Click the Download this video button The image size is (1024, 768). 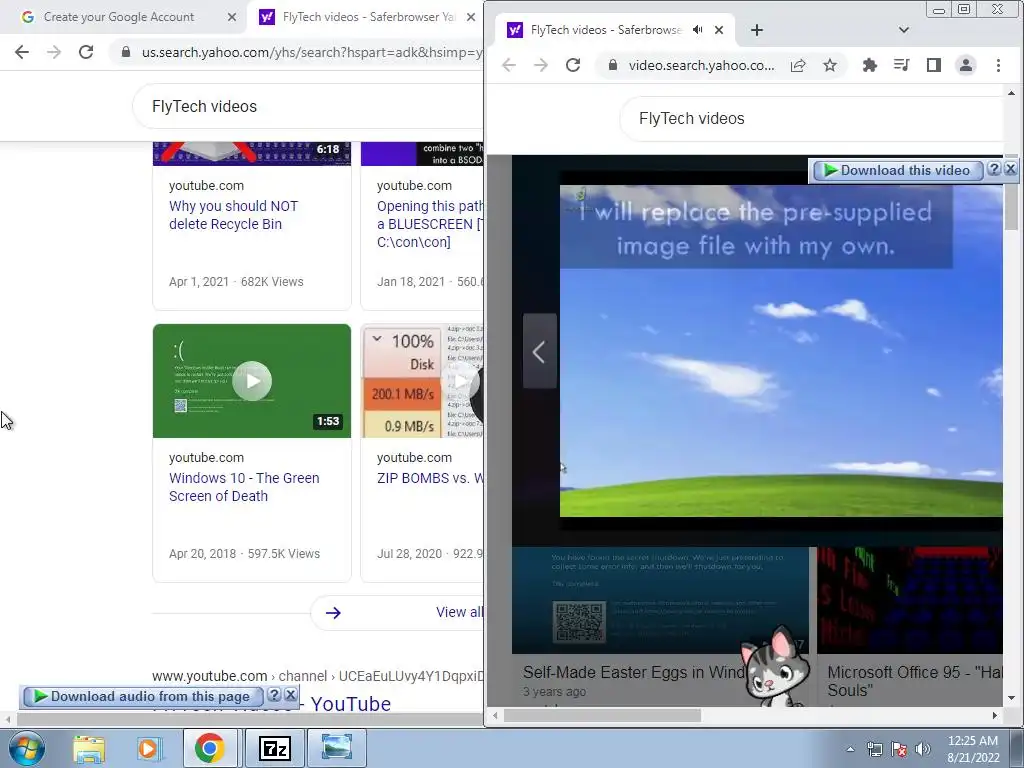tap(897, 170)
